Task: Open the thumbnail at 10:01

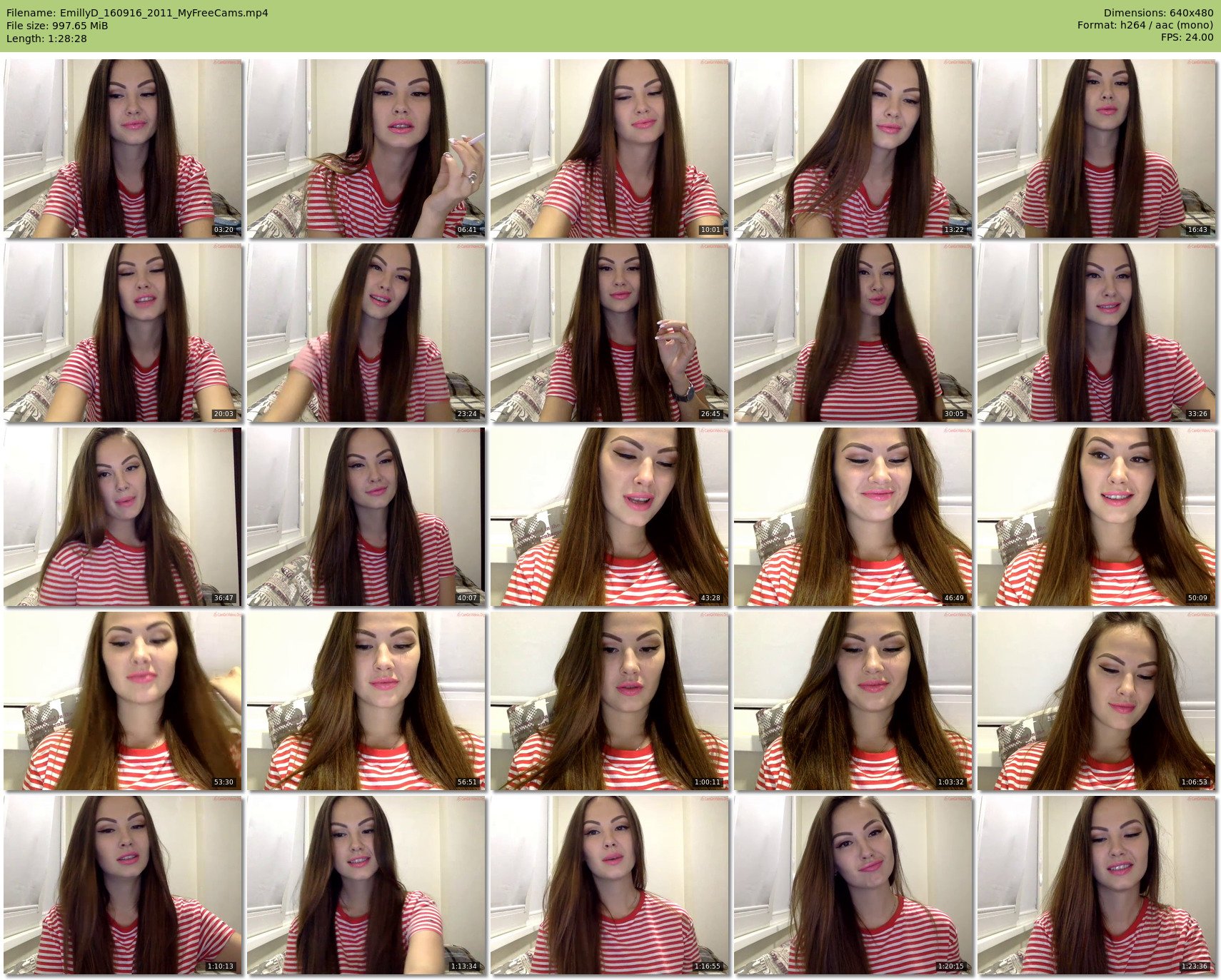Action: pyautogui.click(x=610, y=148)
